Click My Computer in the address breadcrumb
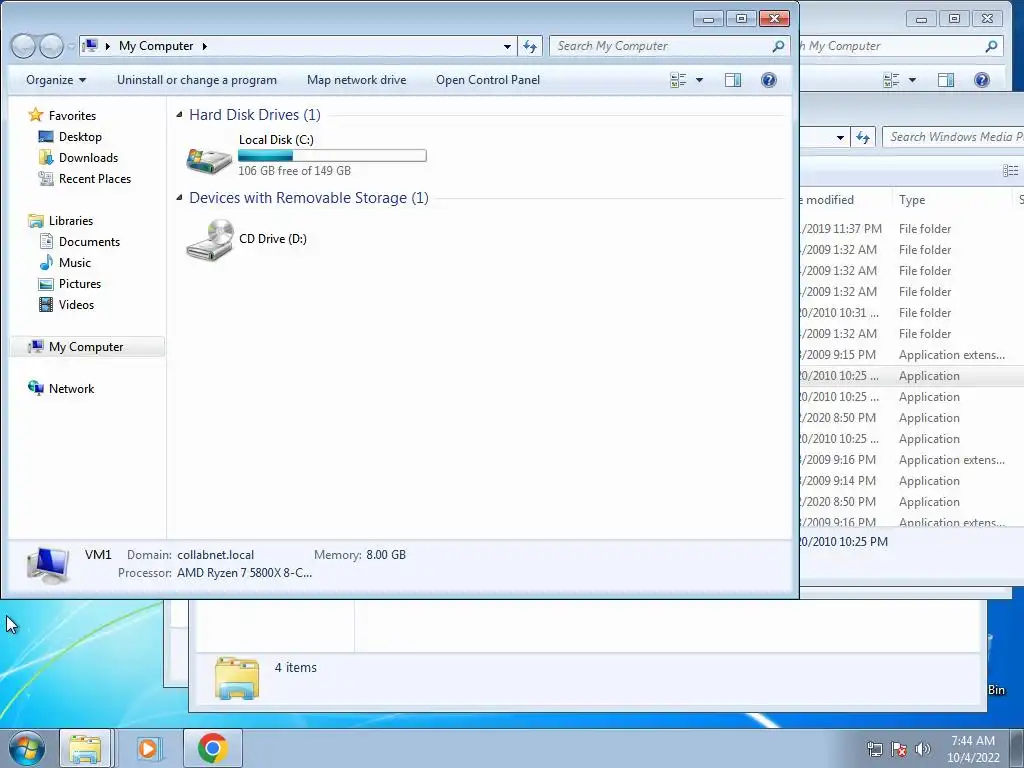The height and width of the screenshot is (768, 1024). coord(156,46)
